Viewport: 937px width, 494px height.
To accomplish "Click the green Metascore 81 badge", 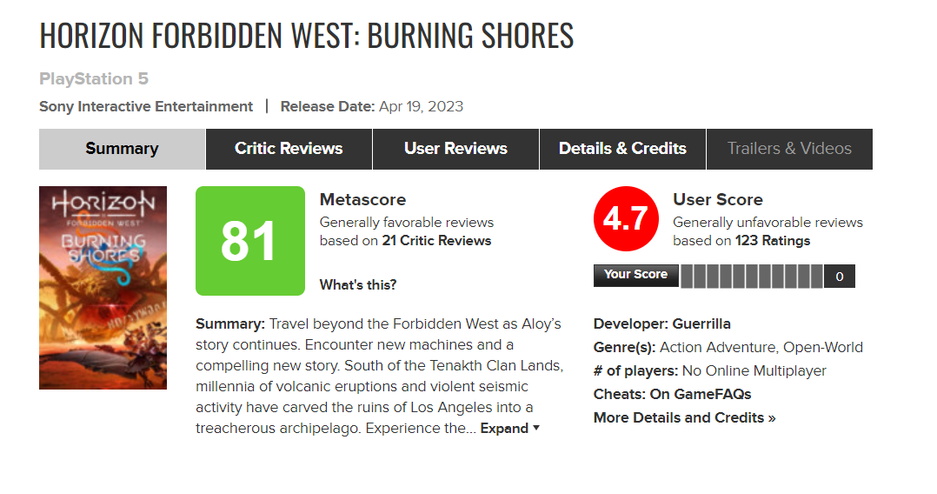I will [250, 241].
